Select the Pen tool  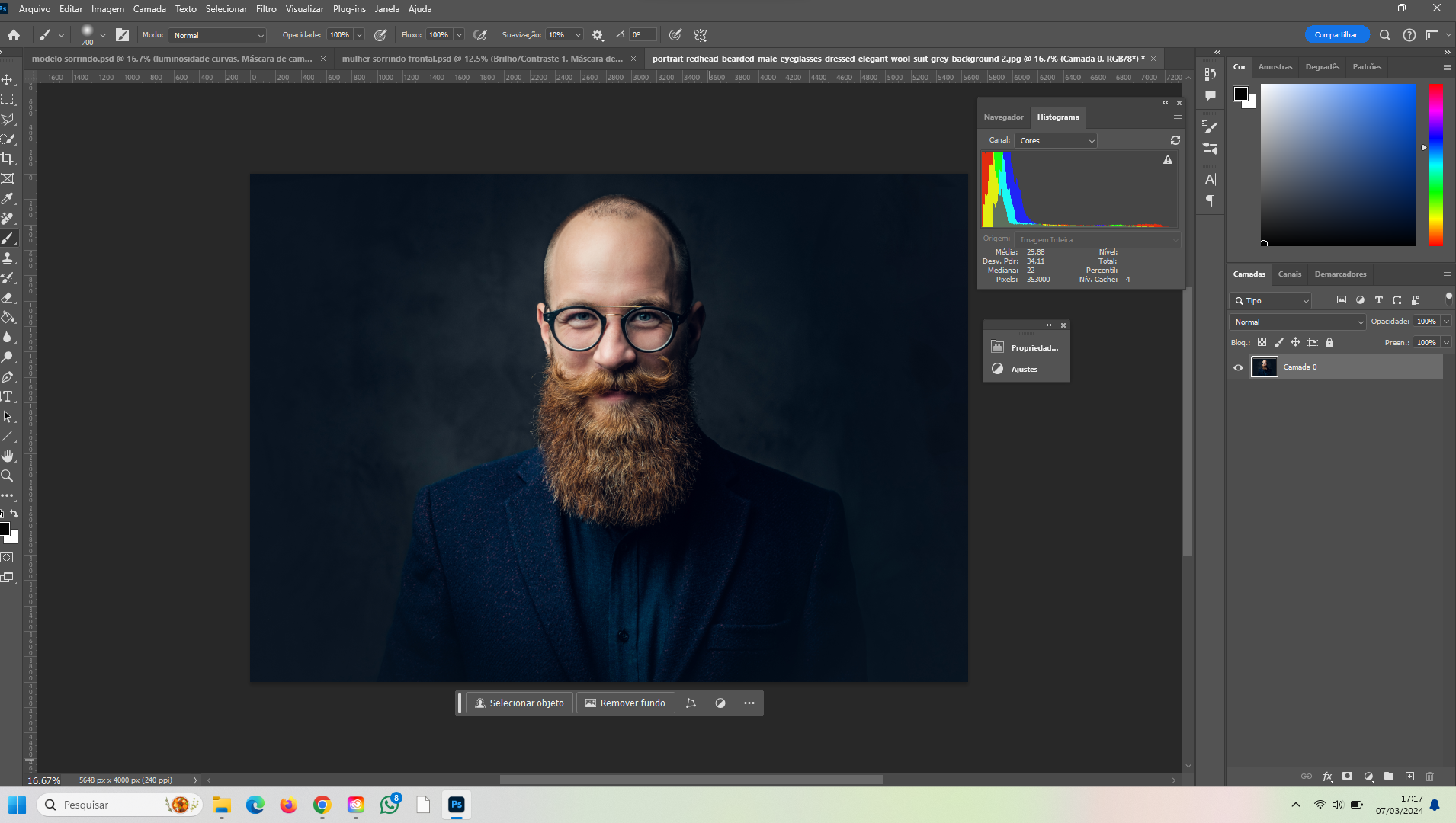pos(8,376)
